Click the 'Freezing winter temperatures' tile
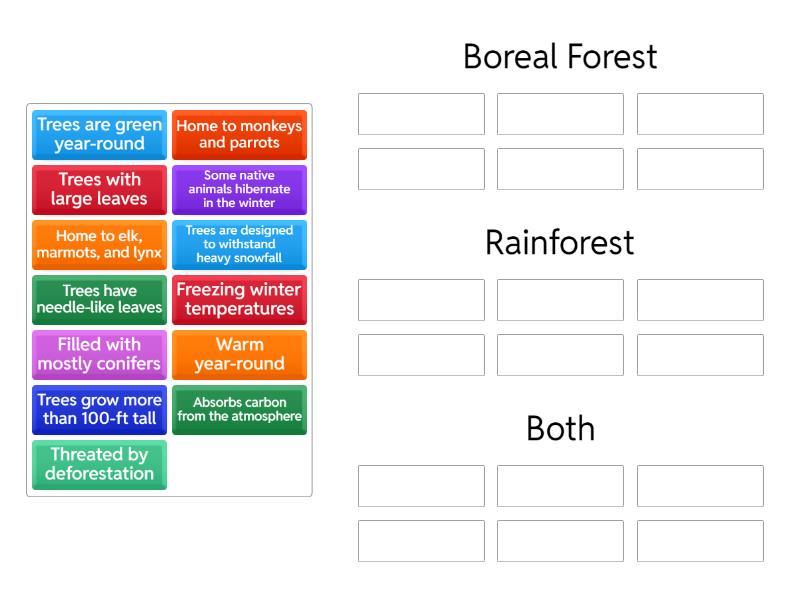Image resolution: width=800 pixels, height=600 pixels. pyautogui.click(x=239, y=300)
